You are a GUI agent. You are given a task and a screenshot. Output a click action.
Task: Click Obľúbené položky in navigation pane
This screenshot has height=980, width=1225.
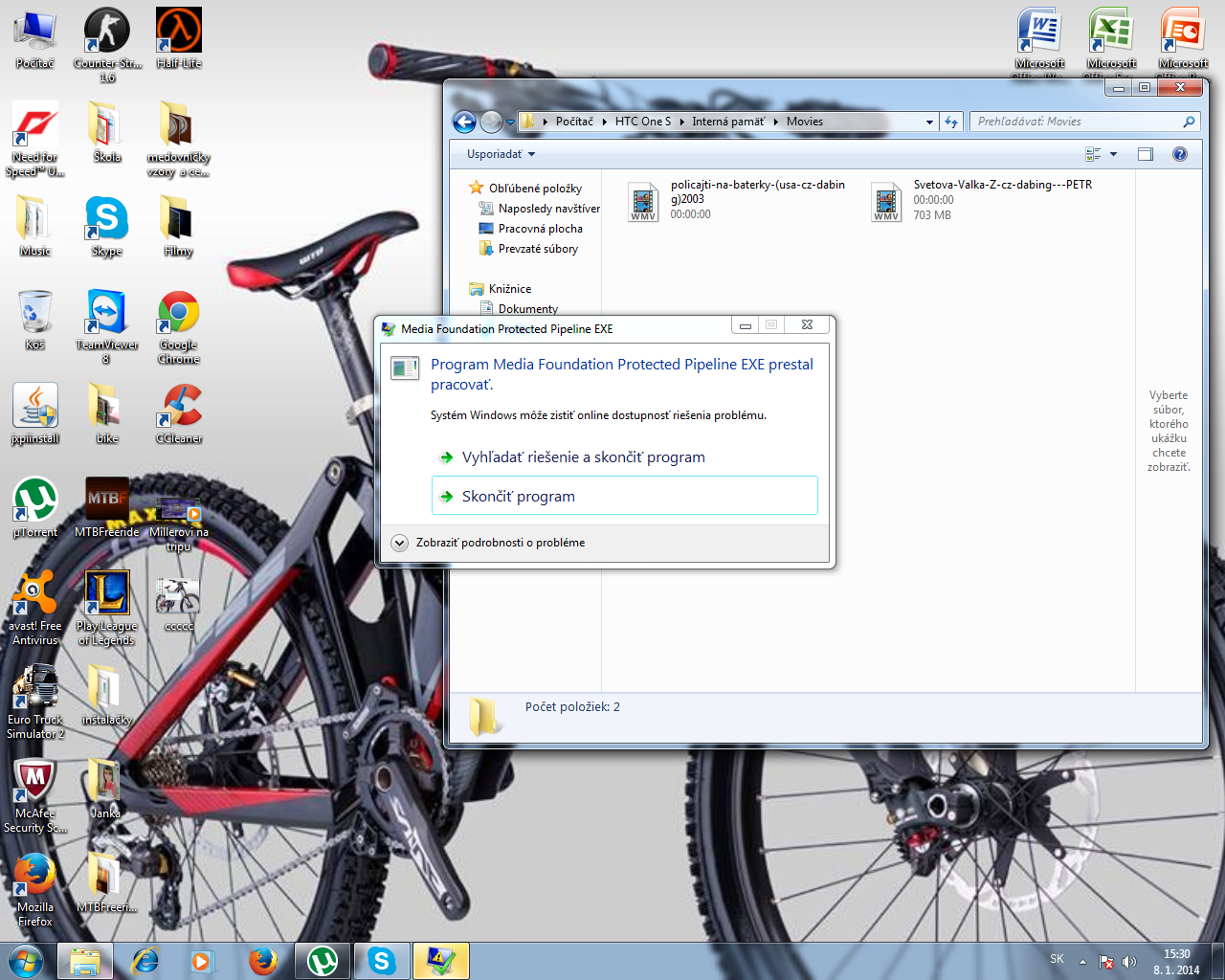(525, 189)
